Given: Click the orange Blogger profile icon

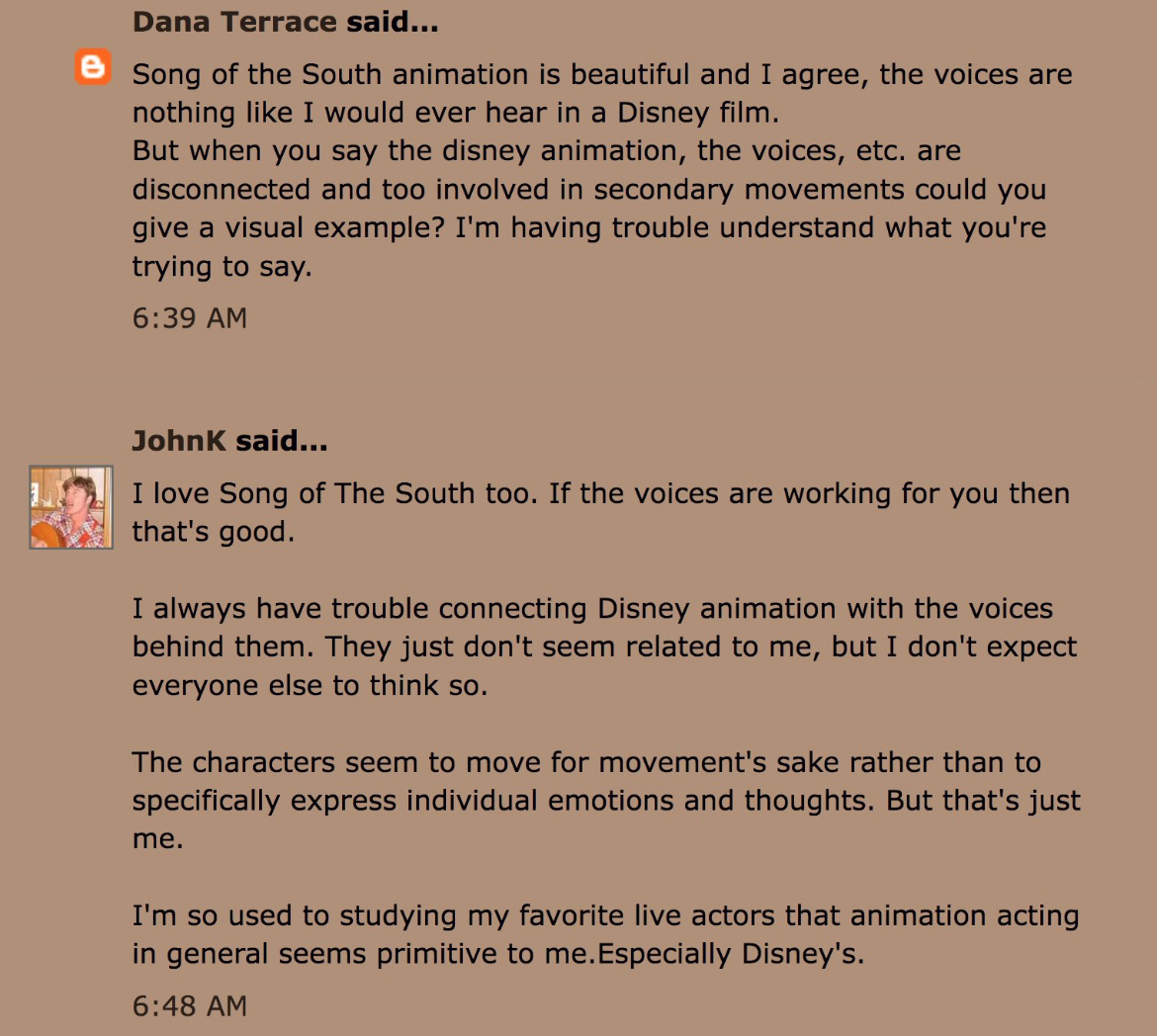Looking at the screenshot, I should point(93,67).
